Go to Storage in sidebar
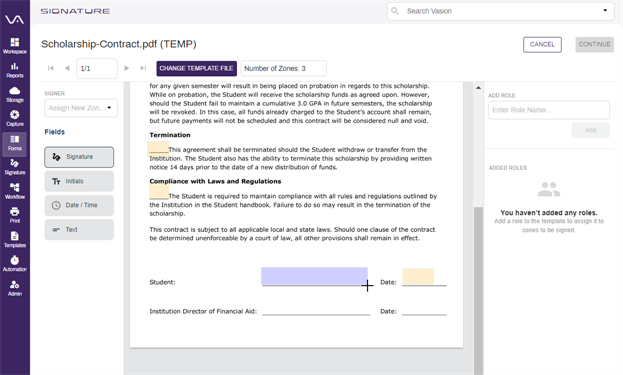The height and width of the screenshot is (375, 623). [15, 95]
